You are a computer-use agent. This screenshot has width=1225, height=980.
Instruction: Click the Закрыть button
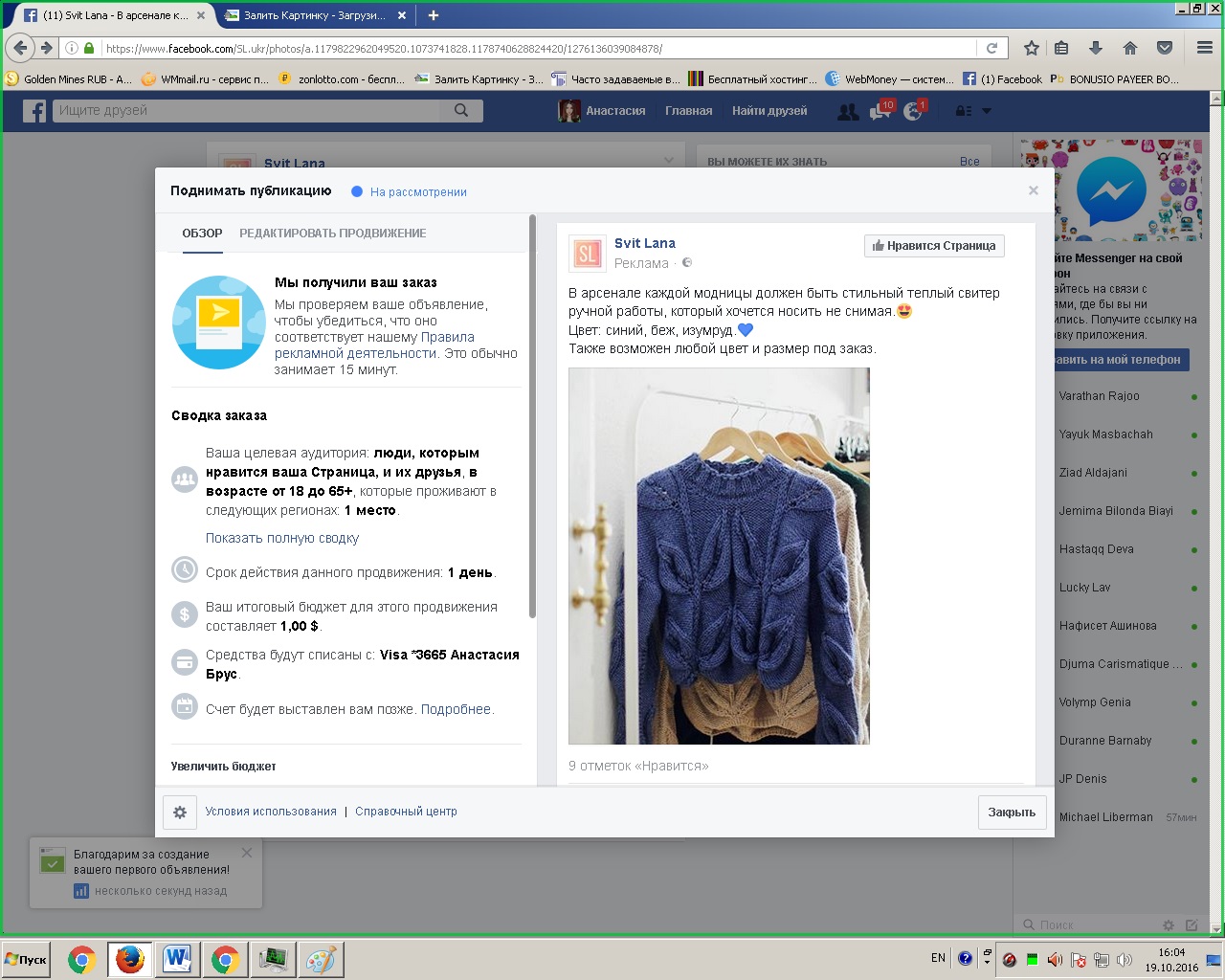(x=1012, y=813)
